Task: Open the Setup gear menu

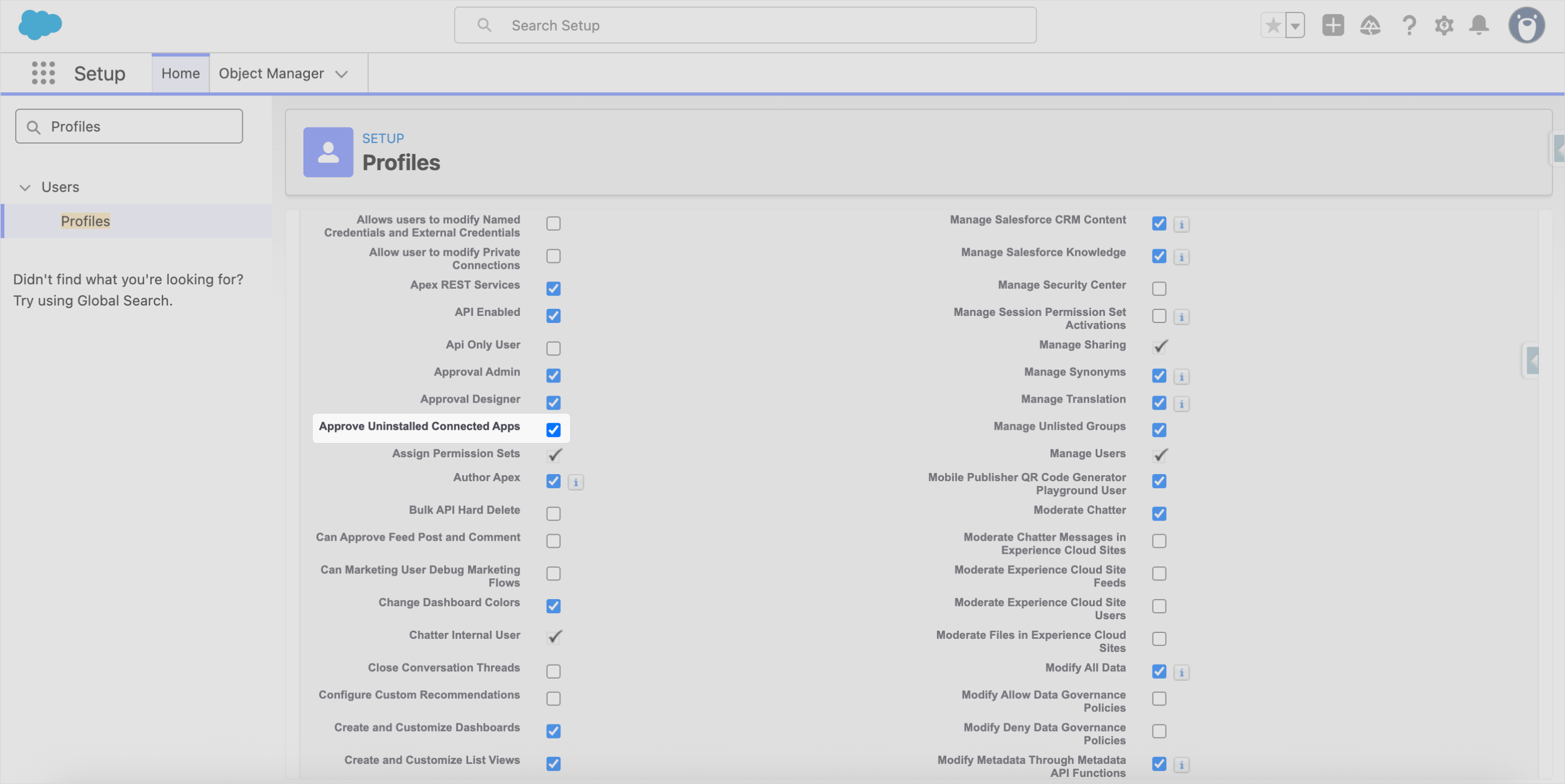Action: 1444,26
